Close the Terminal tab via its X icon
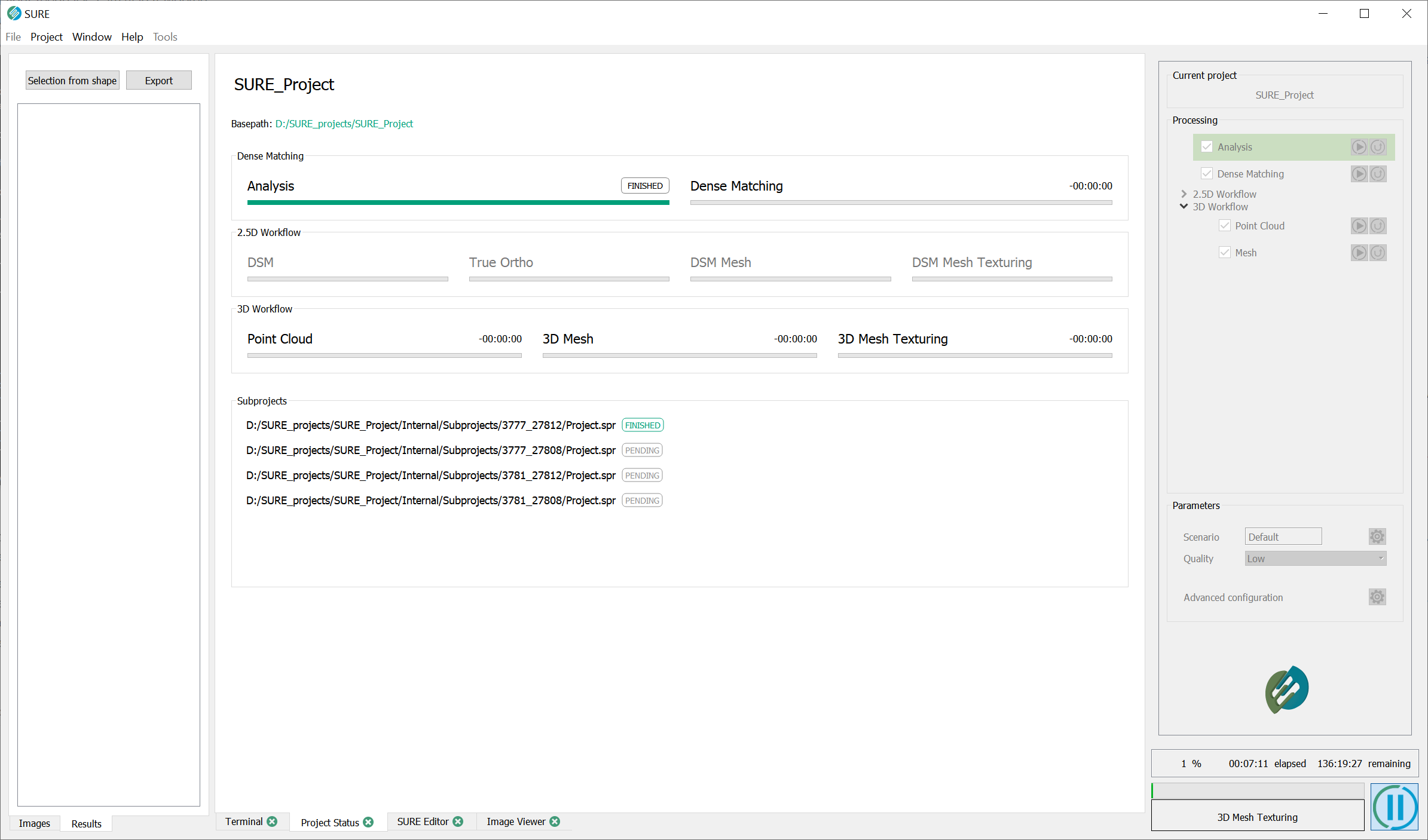The image size is (1428, 840). (x=273, y=821)
